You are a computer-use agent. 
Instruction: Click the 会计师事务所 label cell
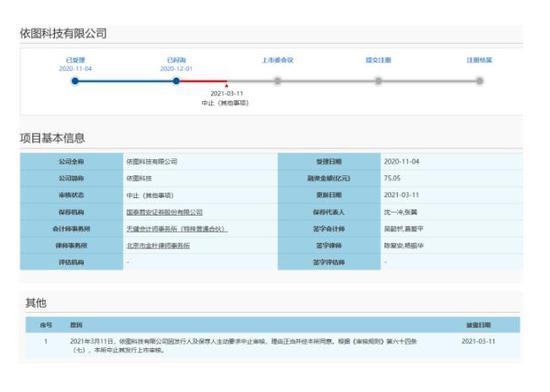[71, 229]
